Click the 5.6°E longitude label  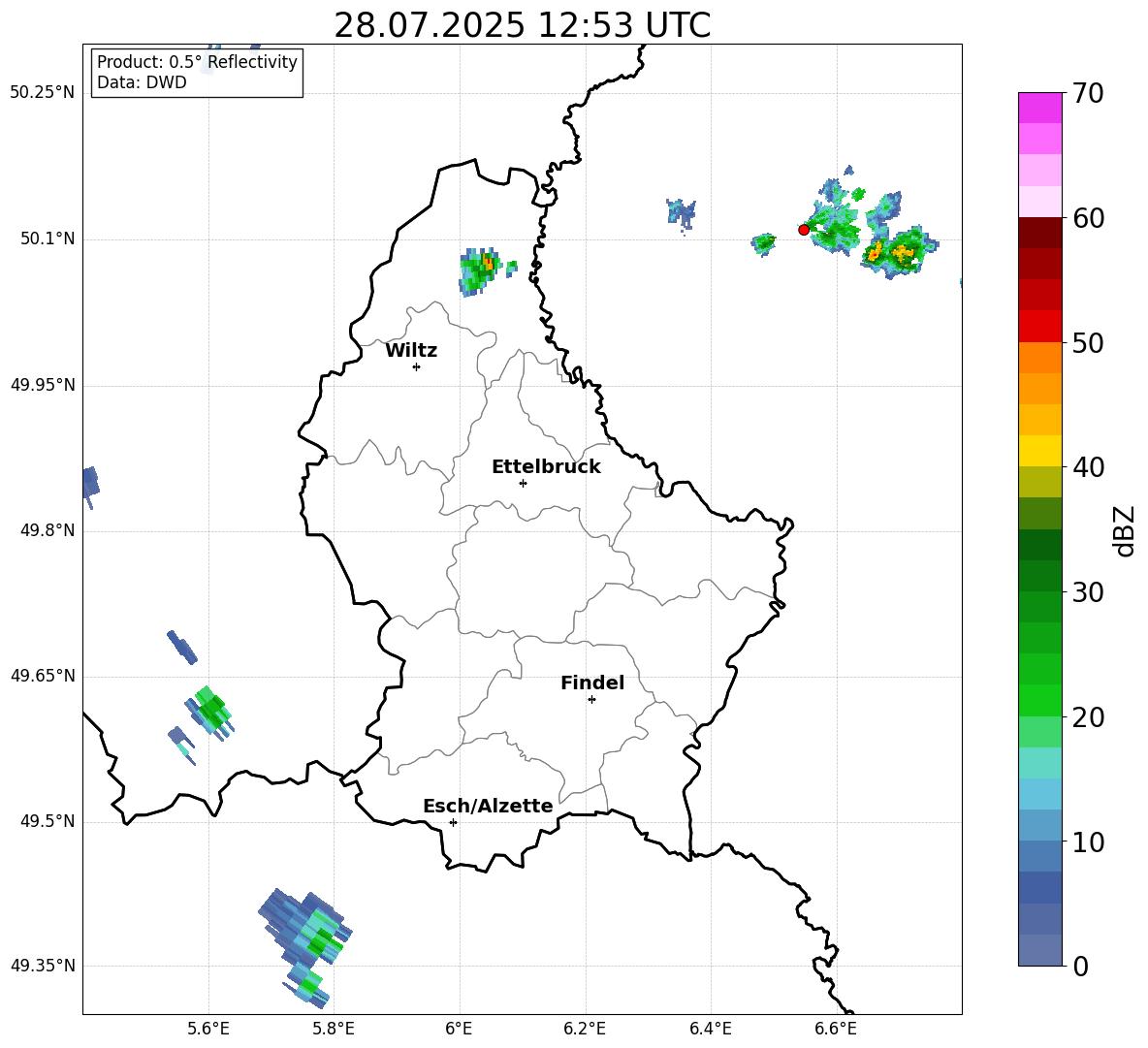click(x=207, y=1029)
